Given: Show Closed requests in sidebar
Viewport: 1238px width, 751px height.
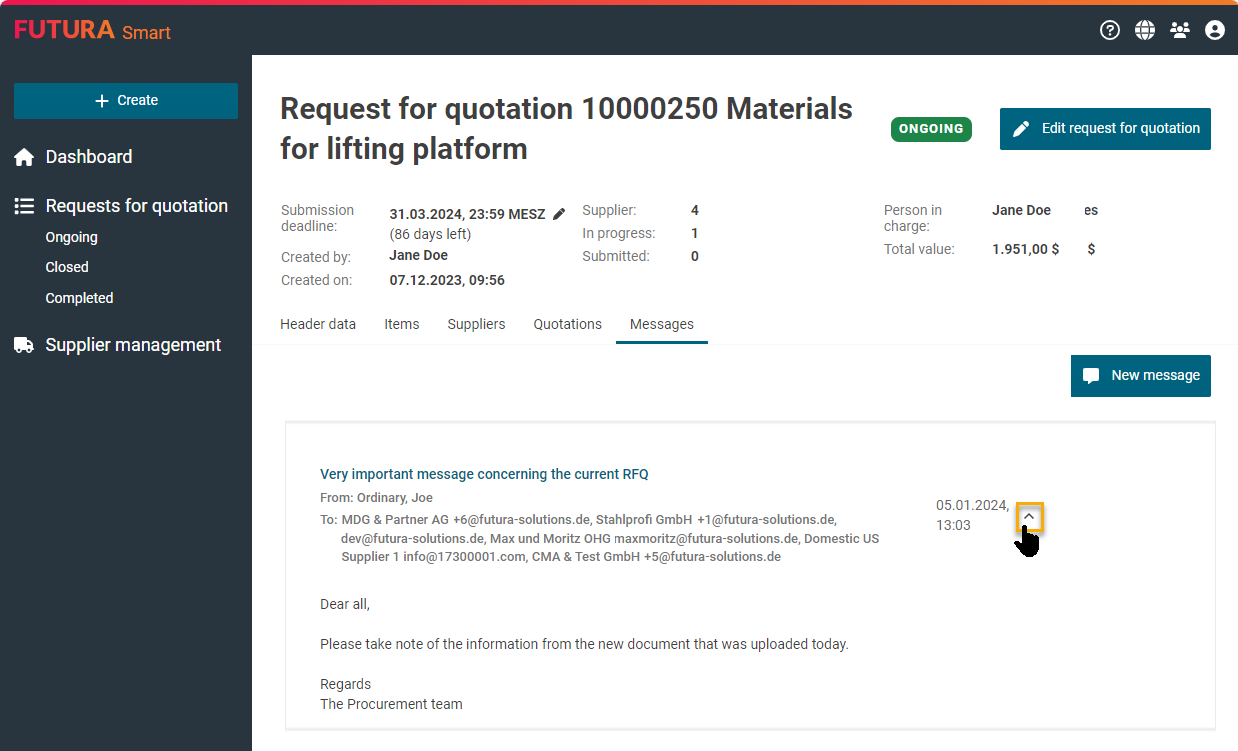Looking at the screenshot, I should click(x=67, y=267).
